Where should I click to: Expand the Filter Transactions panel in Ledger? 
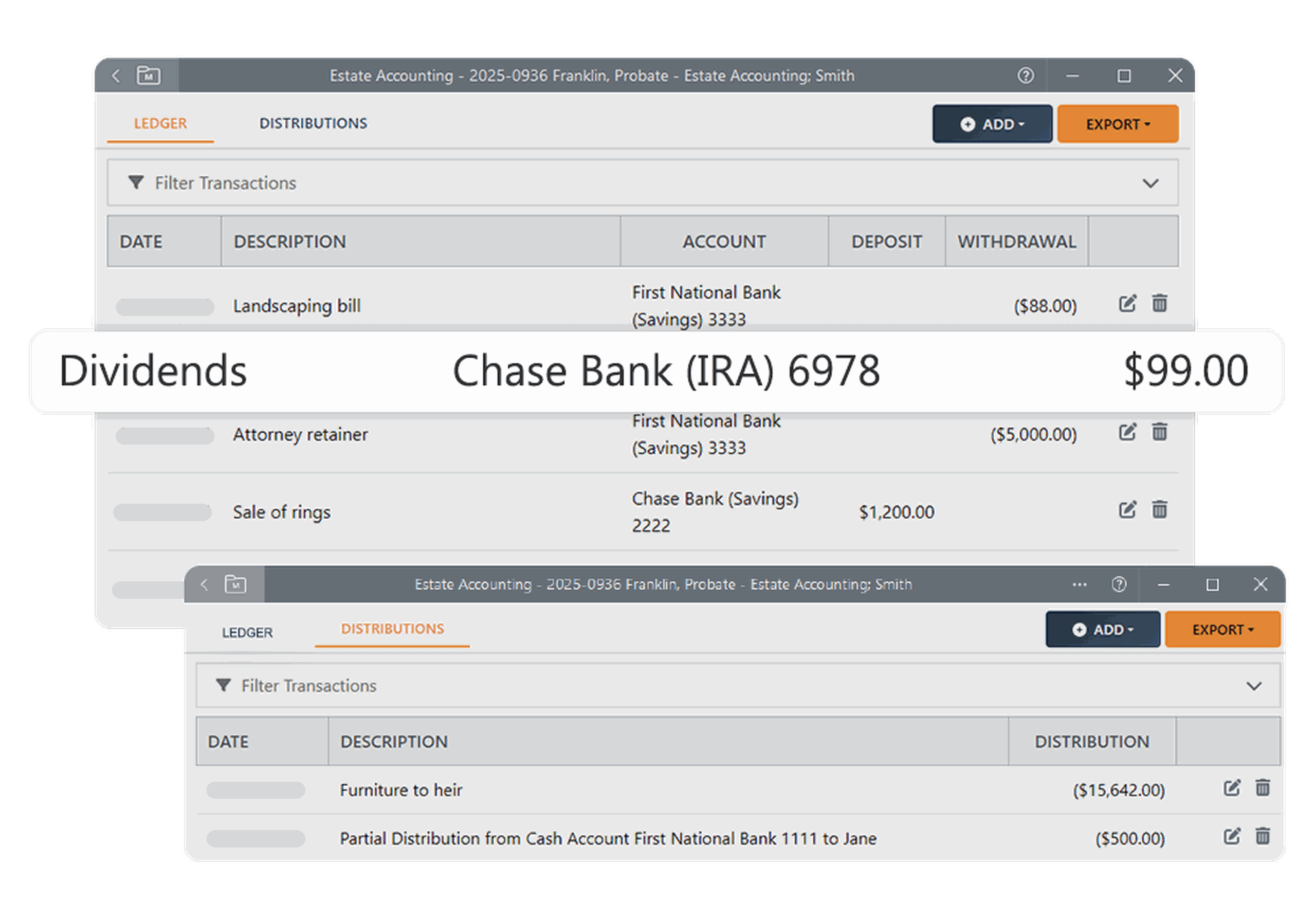click(x=1151, y=183)
